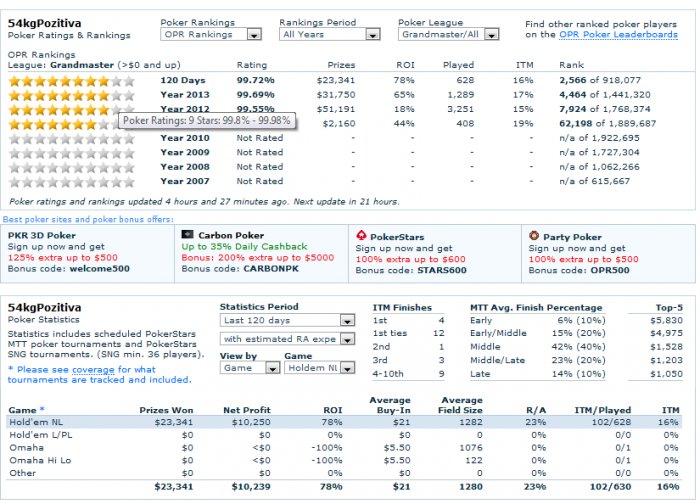Click the blue asterisk next to Game header

[x=42, y=409]
